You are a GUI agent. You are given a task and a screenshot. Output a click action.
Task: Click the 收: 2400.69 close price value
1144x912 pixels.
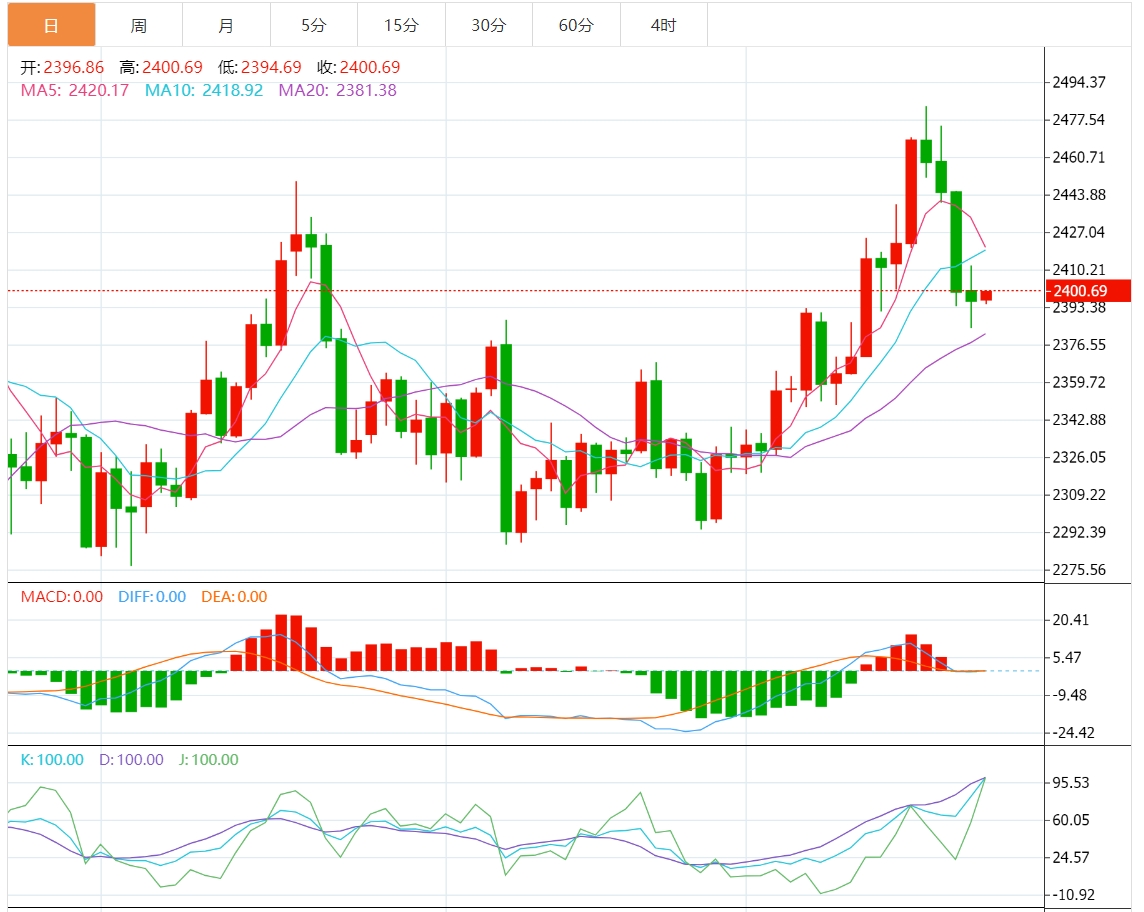point(359,67)
